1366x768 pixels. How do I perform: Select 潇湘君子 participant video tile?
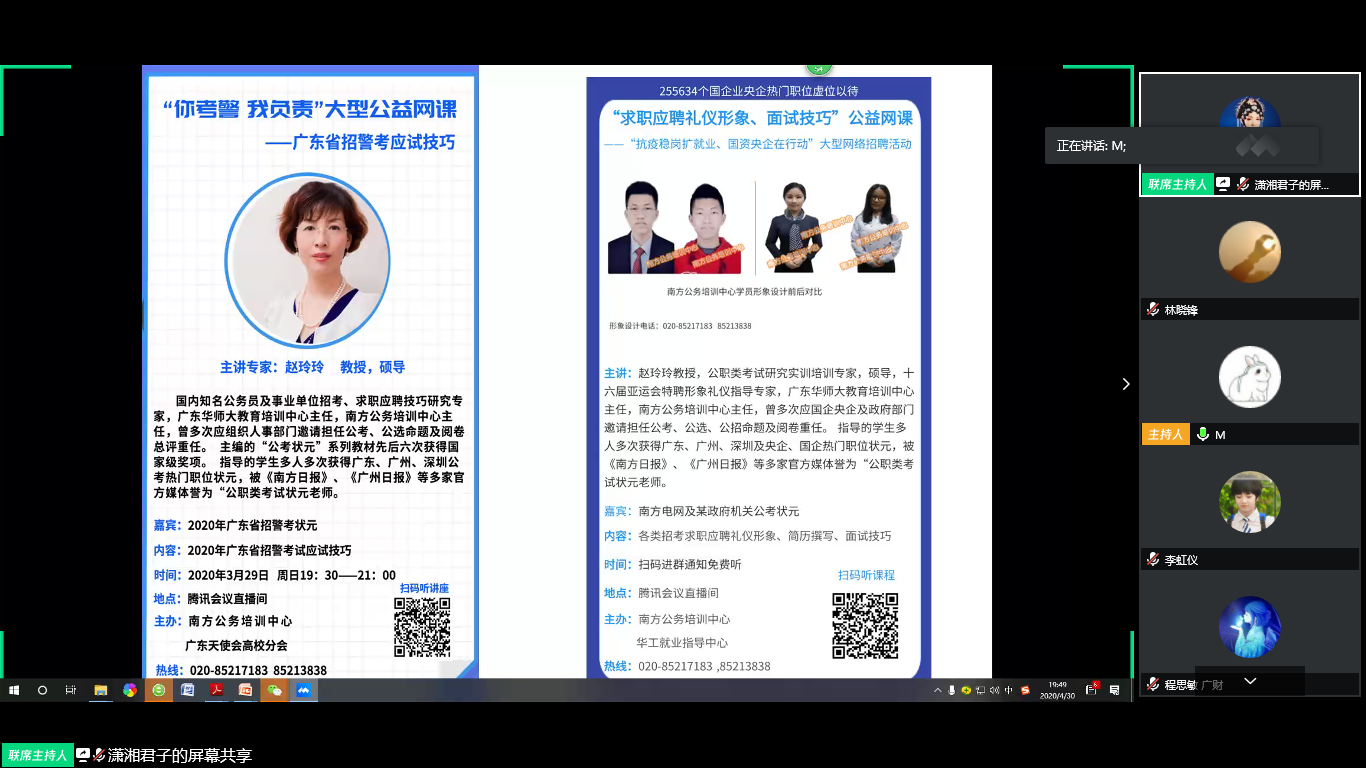coord(1250,134)
